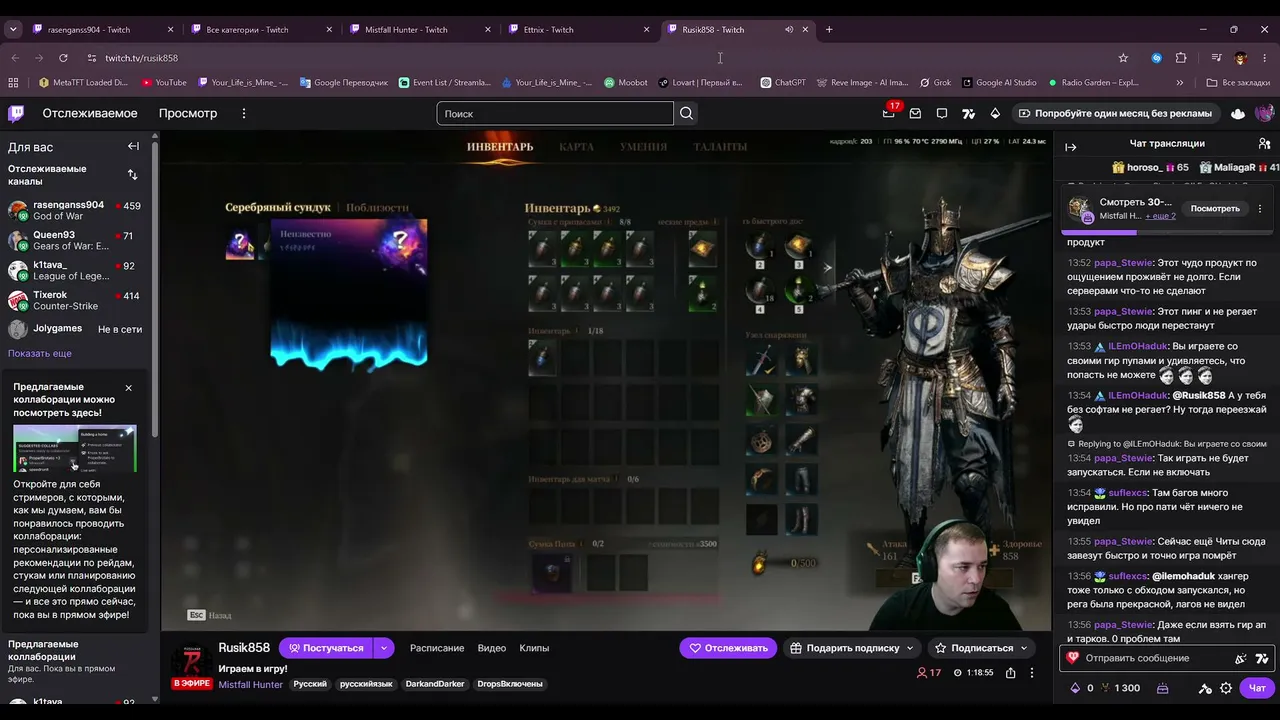
Task: Open top navigation more dots menu
Action: 243,113
